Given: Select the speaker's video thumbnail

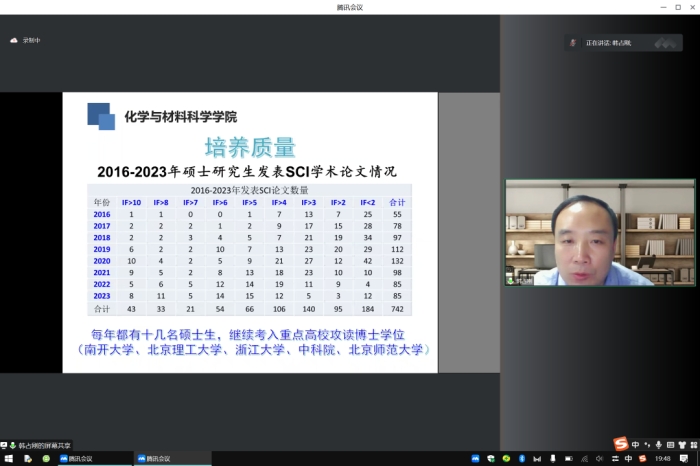Looking at the screenshot, I should pos(600,233).
